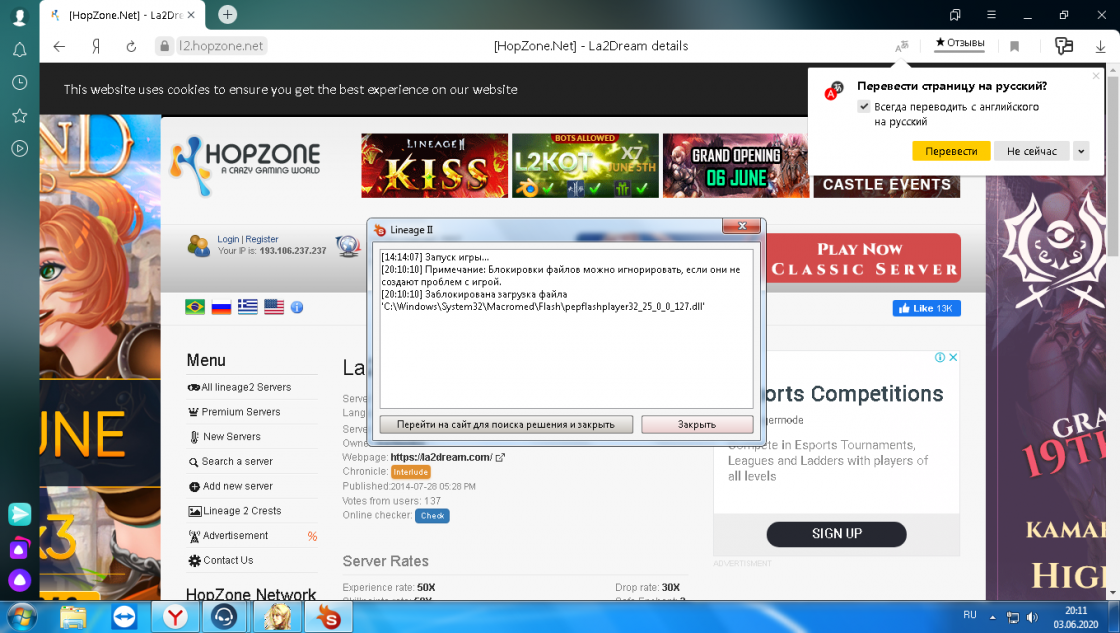Toggle always translate from English checkbox
The image size is (1120, 633).
click(x=864, y=107)
